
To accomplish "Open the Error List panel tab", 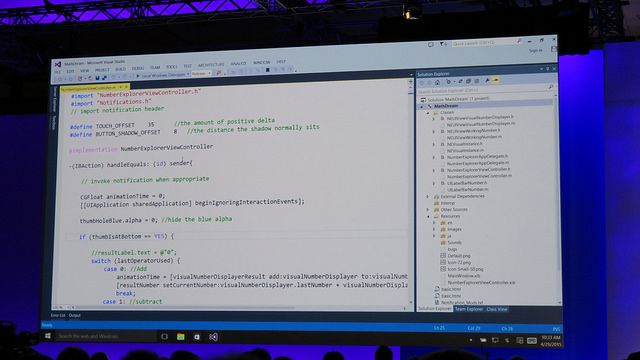I will [58, 316].
